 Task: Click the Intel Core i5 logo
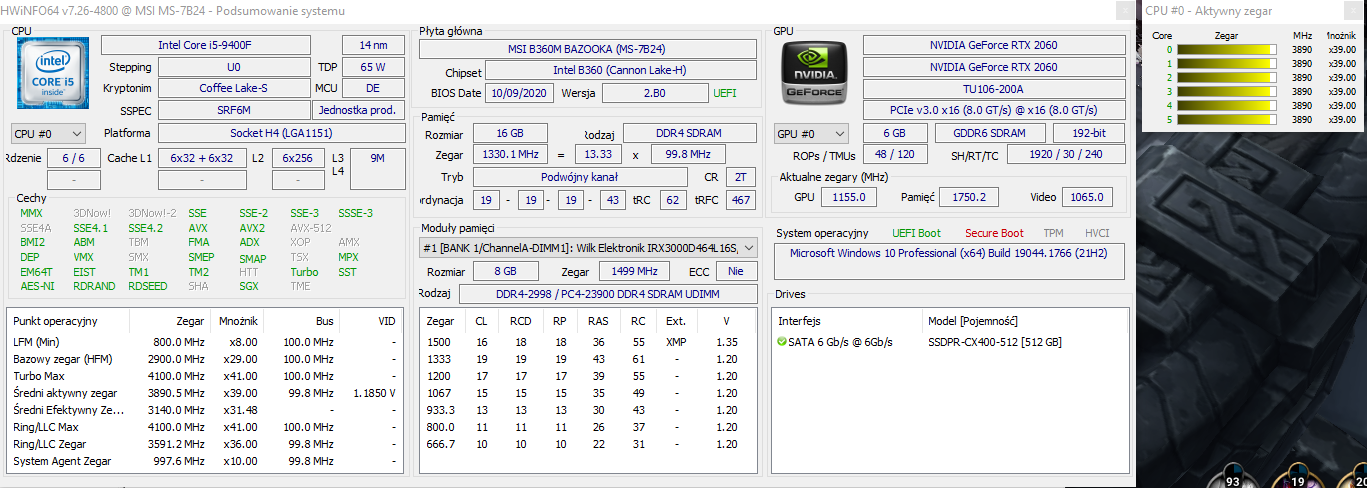[x=53, y=73]
